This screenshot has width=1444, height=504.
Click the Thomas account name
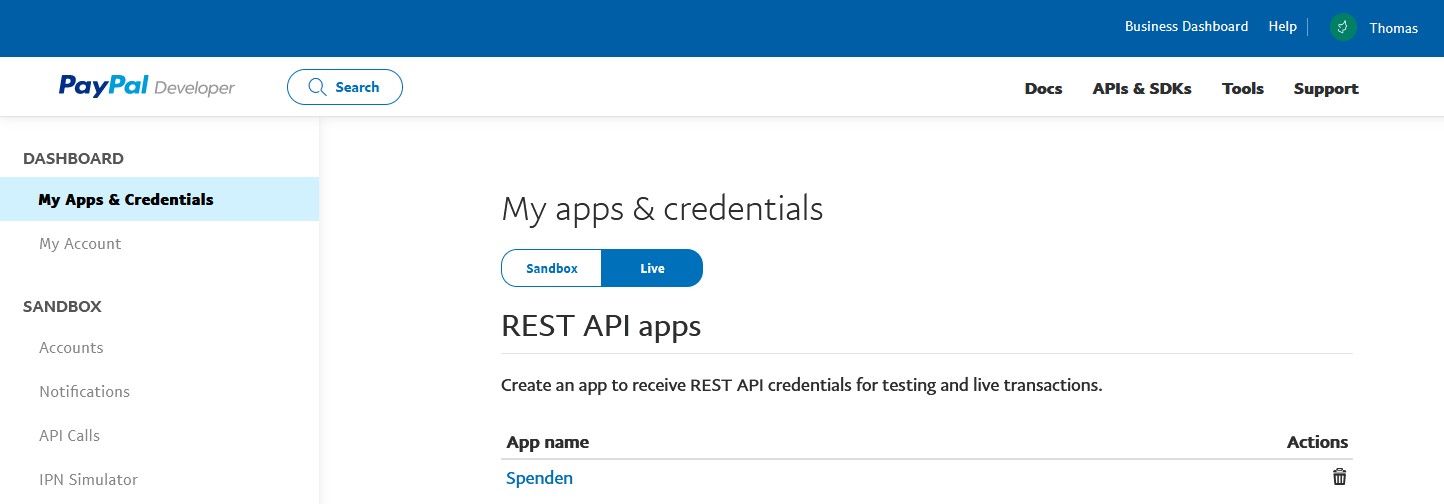1393,28
